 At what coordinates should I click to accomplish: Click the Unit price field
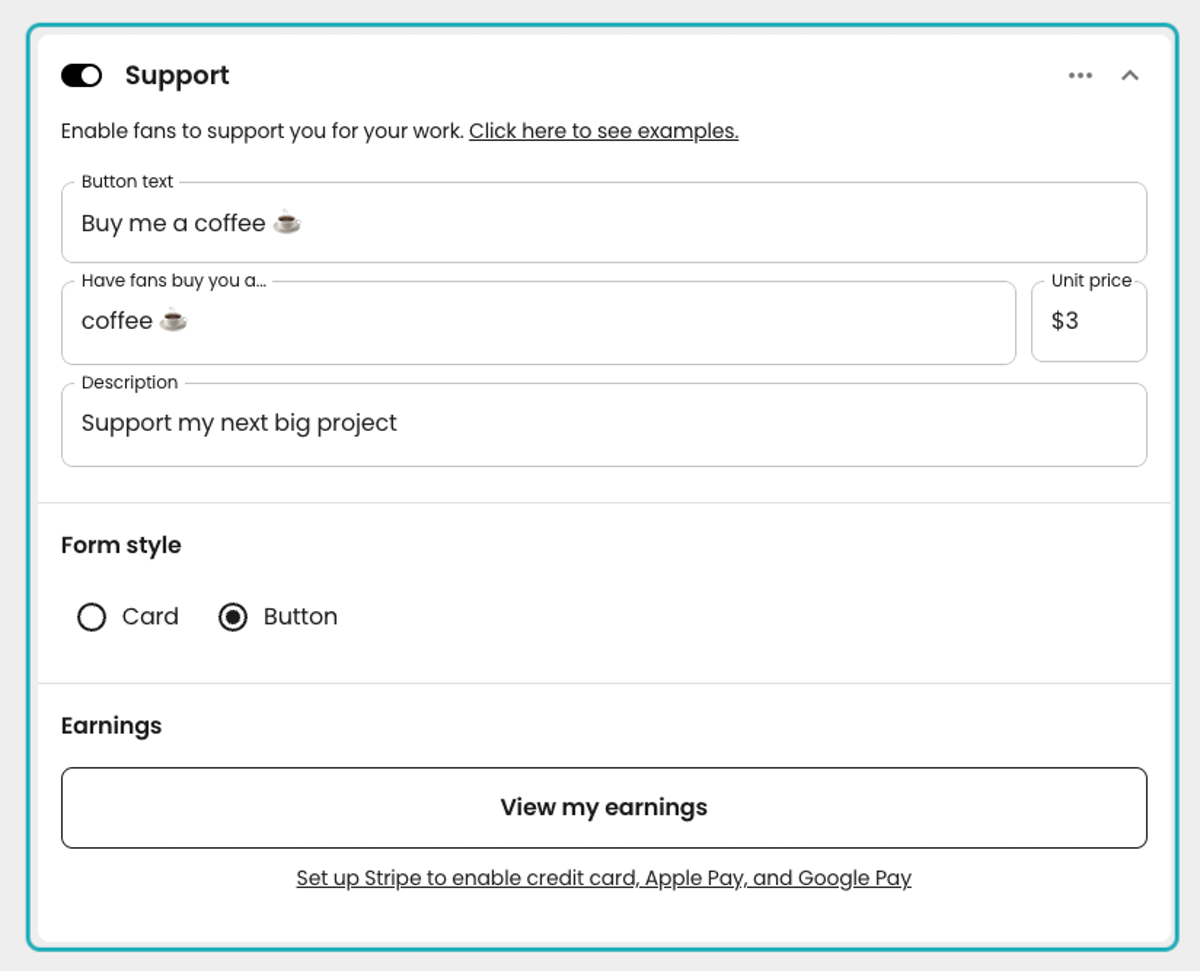(x=1089, y=321)
